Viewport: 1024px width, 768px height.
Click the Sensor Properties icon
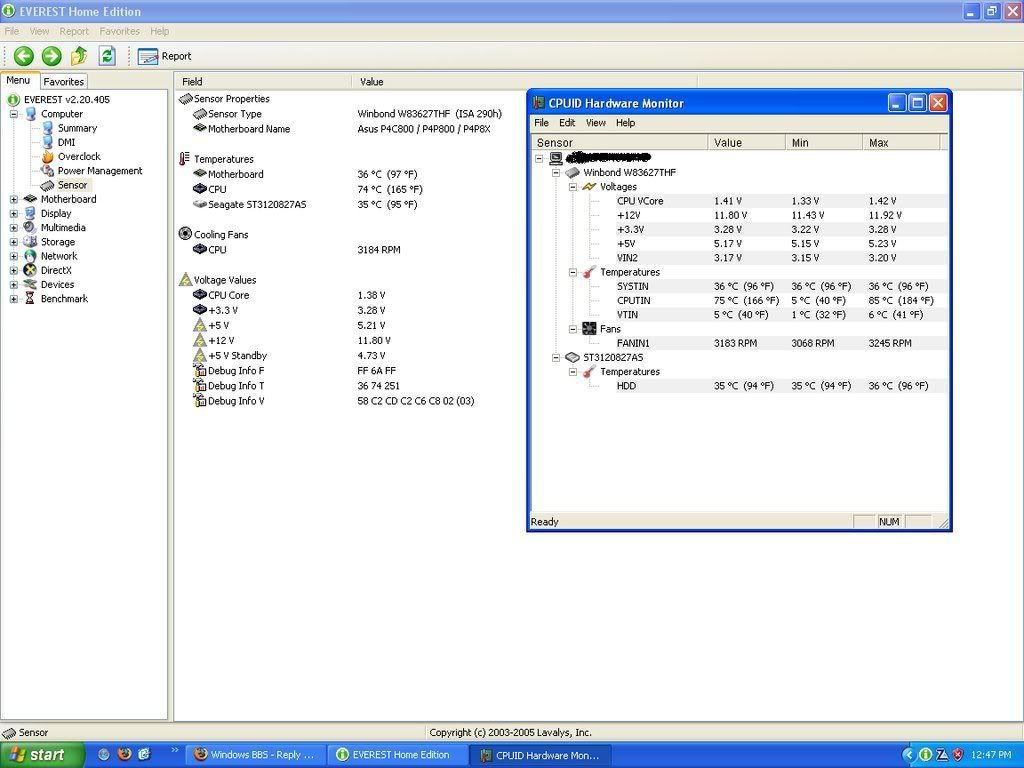185,99
